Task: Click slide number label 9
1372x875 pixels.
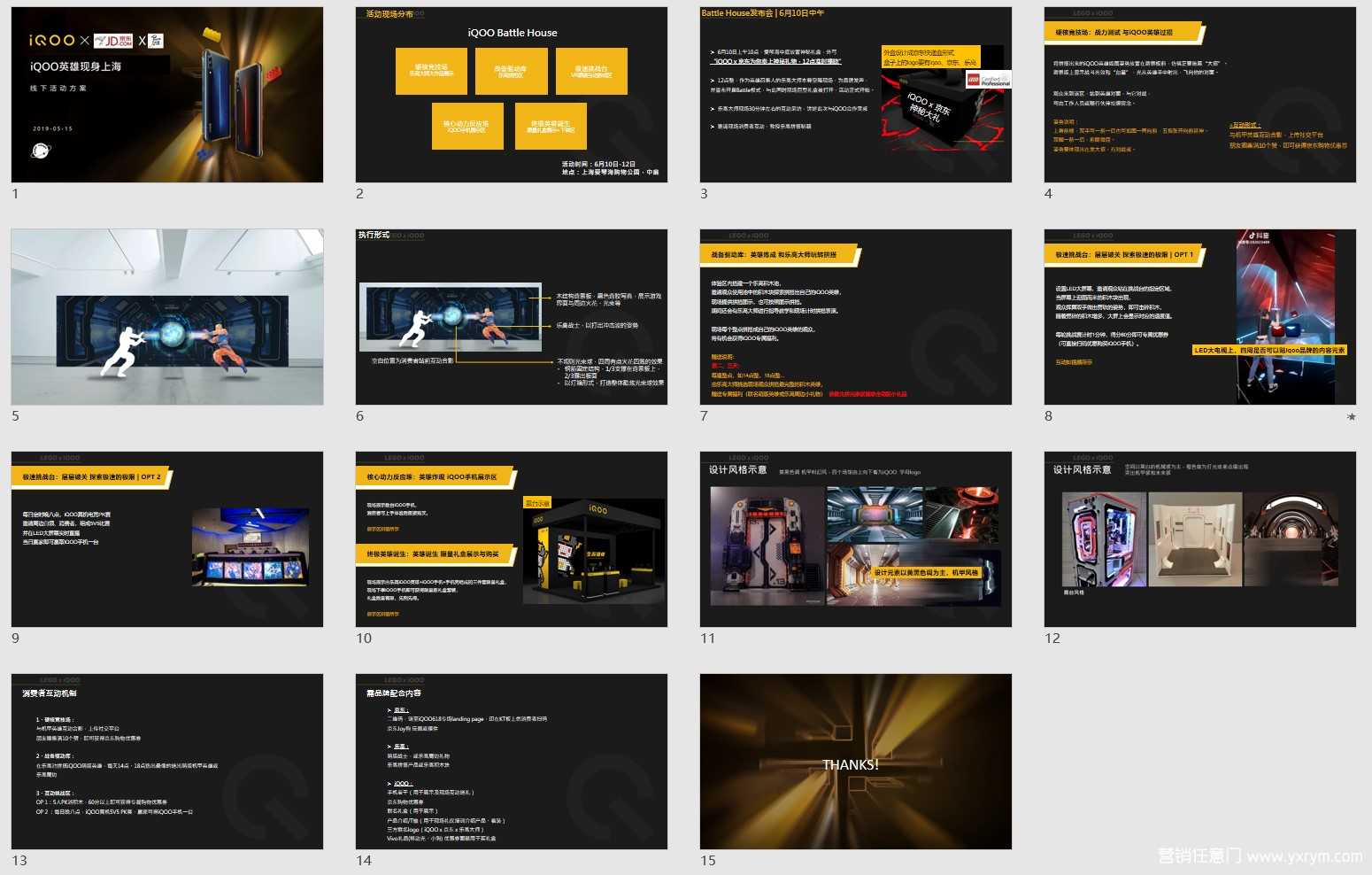Action: pos(15,639)
